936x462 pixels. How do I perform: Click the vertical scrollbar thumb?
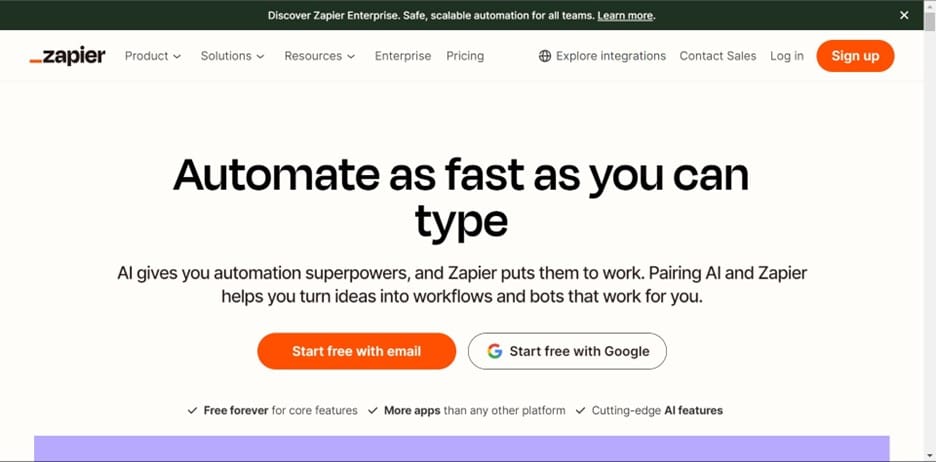(929, 21)
